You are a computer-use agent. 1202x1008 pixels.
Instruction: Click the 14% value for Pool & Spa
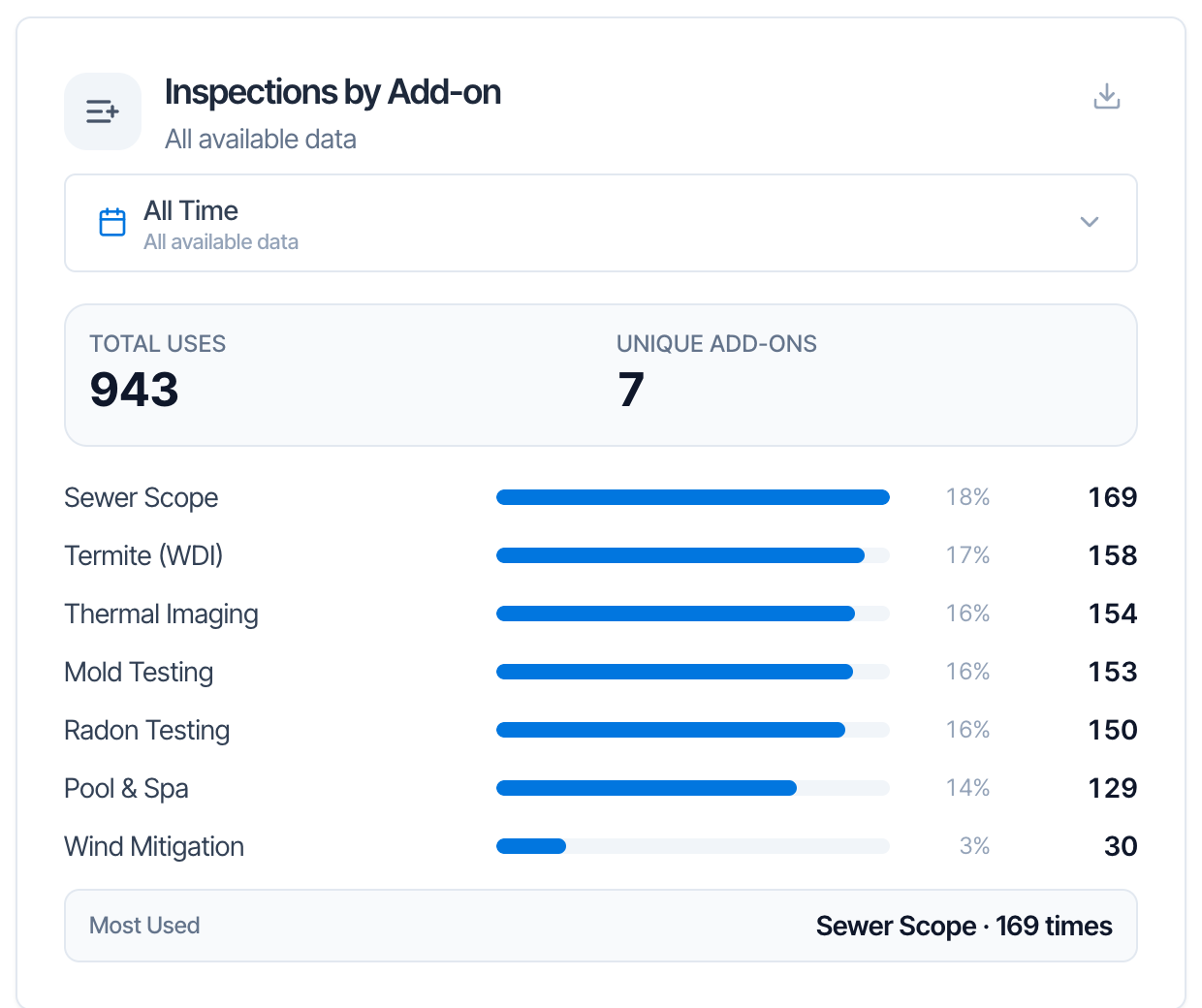coord(968,788)
